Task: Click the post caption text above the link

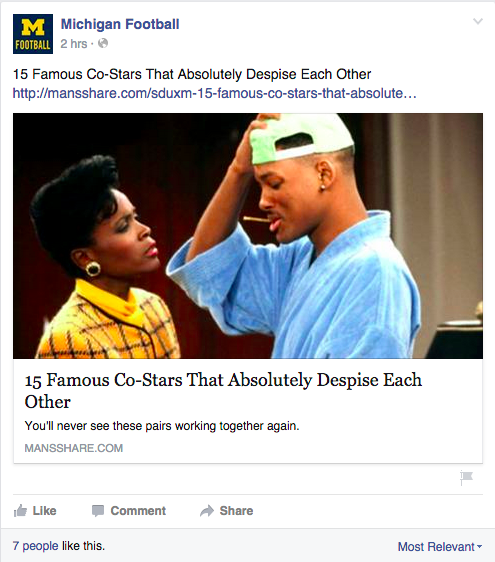Action: [192, 74]
